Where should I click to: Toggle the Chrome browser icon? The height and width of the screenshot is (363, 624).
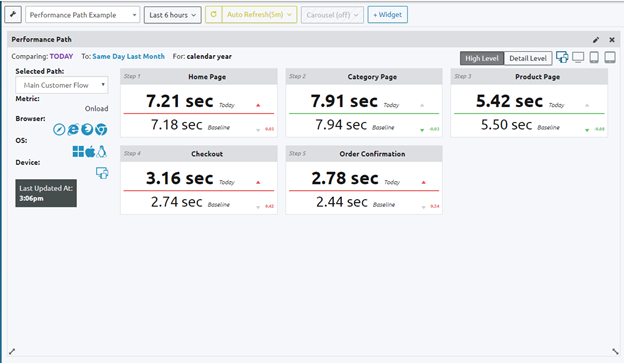(x=101, y=129)
